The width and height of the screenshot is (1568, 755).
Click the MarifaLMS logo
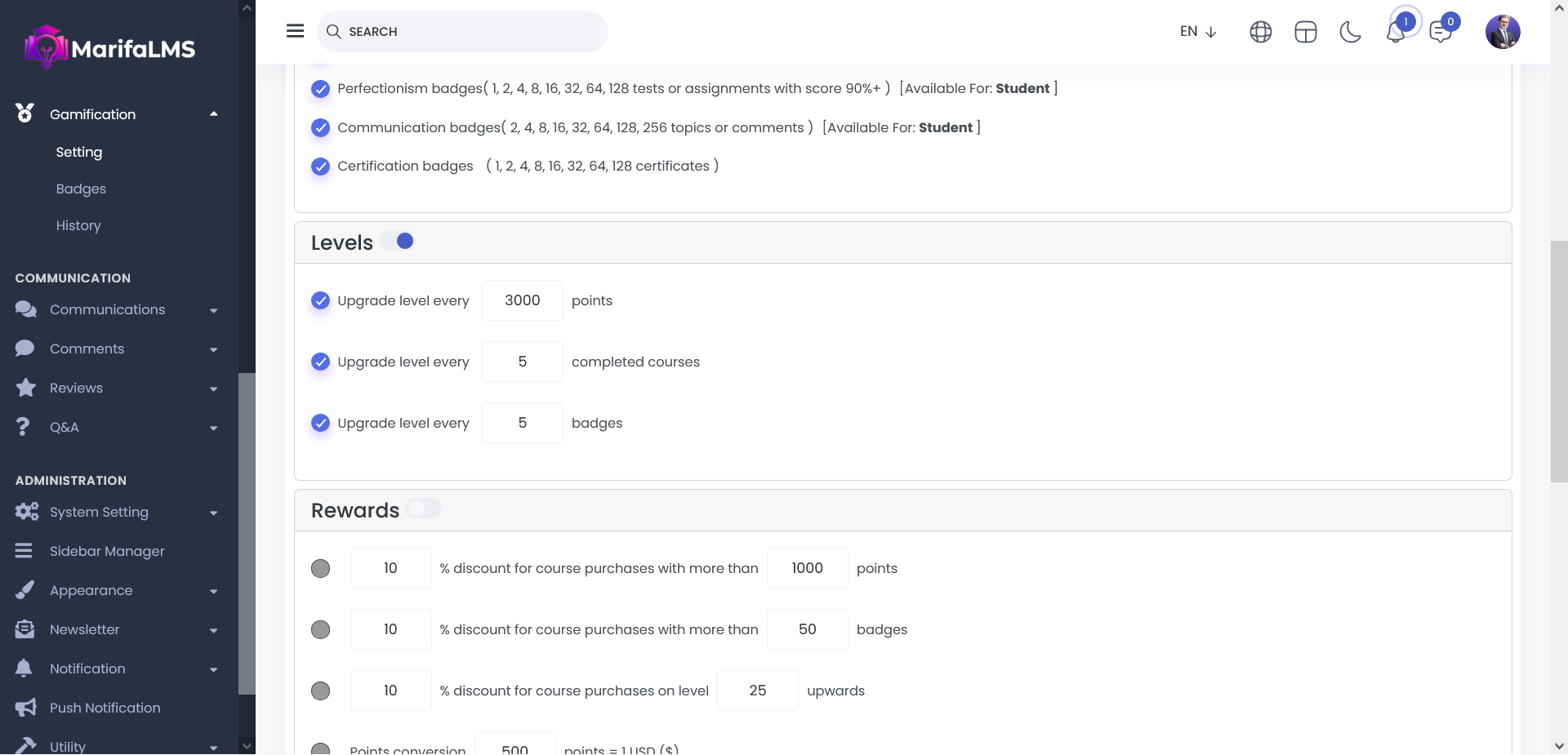pyautogui.click(x=109, y=47)
